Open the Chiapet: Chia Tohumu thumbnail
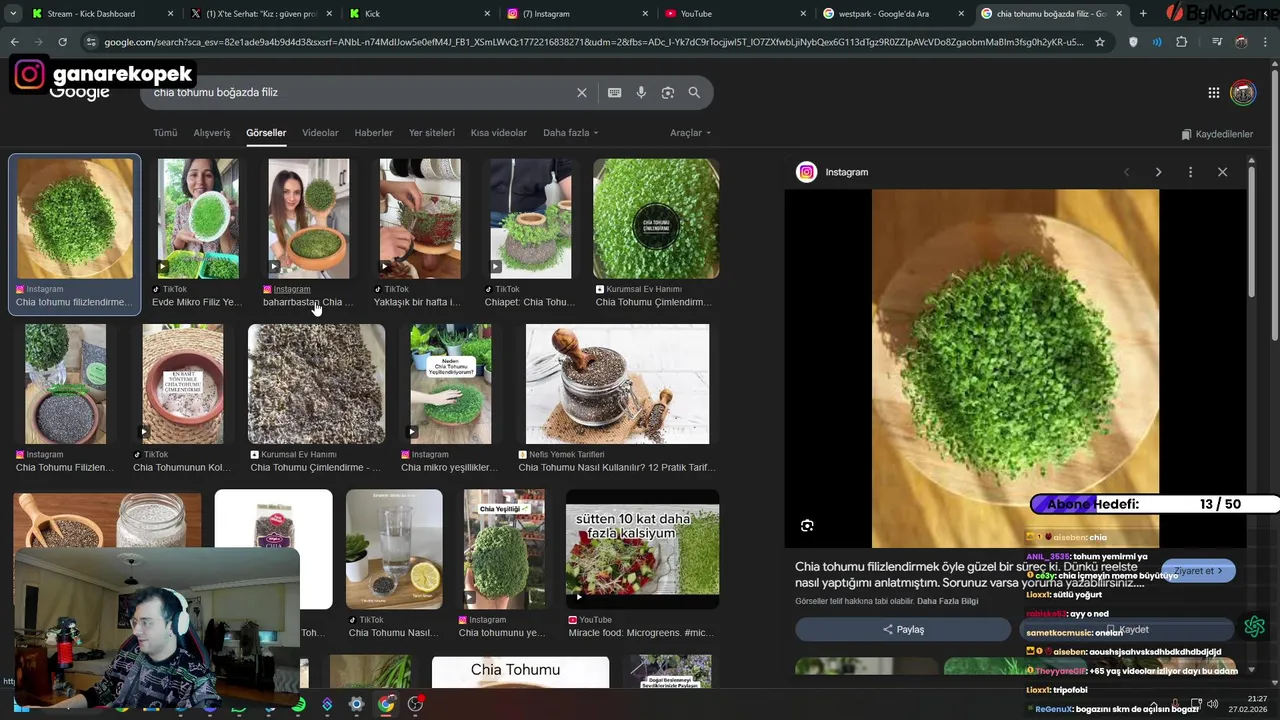Viewport: 1280px width, 720px height. point(531,219)
